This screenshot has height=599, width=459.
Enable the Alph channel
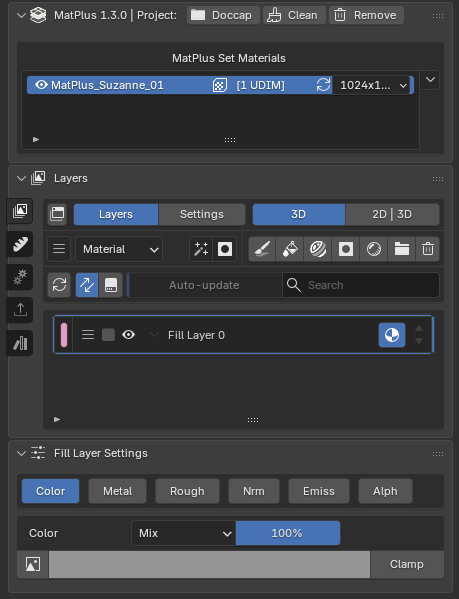point(385,491)
